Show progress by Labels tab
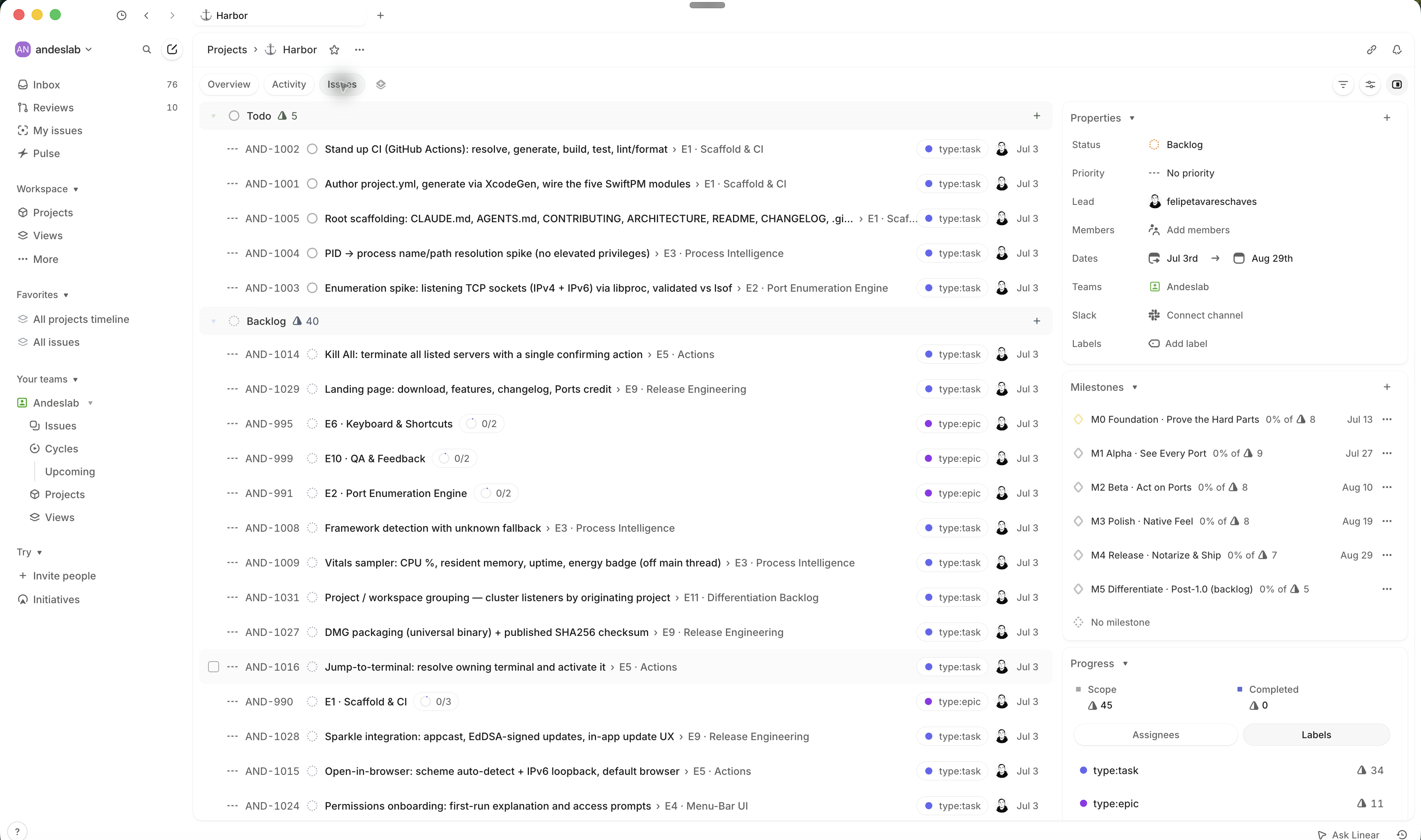Screen dimensions: 1421x840 [1316, 735]
